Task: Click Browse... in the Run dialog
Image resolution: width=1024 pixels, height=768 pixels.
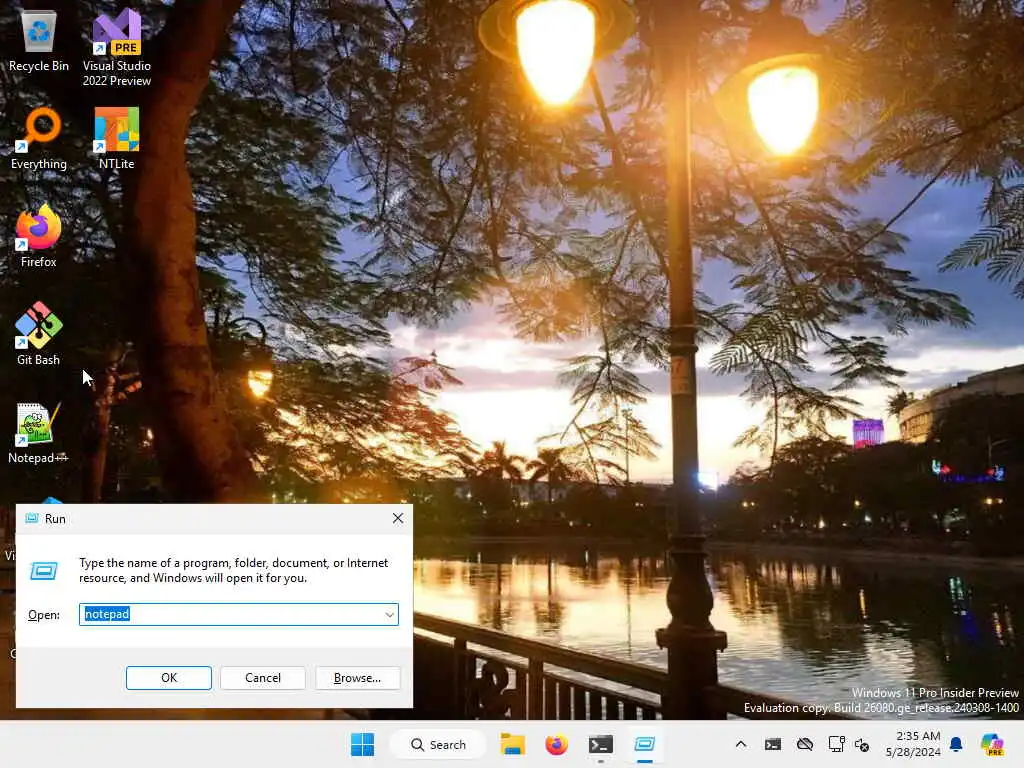Action: [x=357, y=678]
